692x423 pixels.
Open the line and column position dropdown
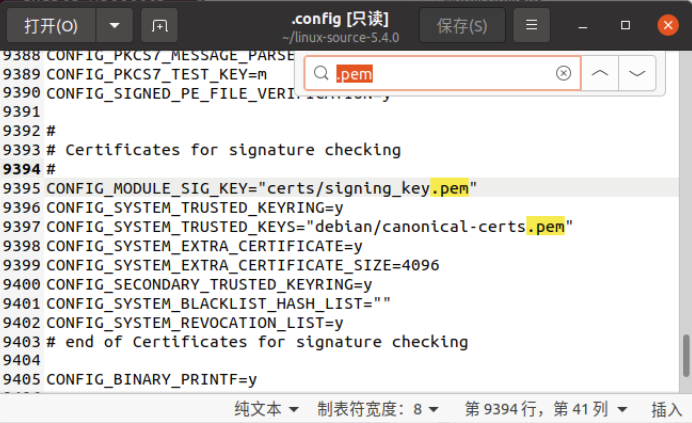tap(546, 409)
